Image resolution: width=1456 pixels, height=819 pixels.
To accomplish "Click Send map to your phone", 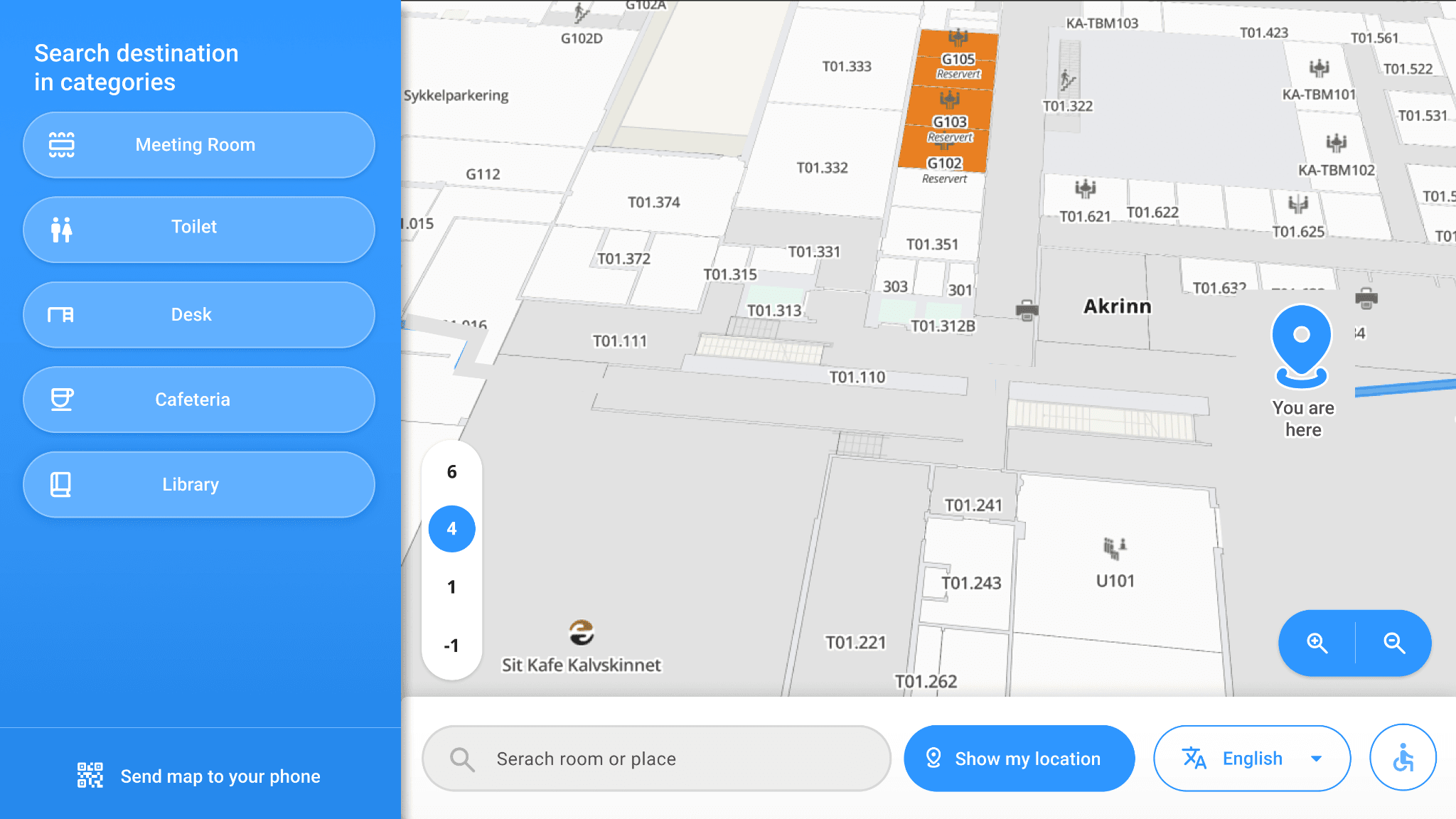I will coord(220,776).
